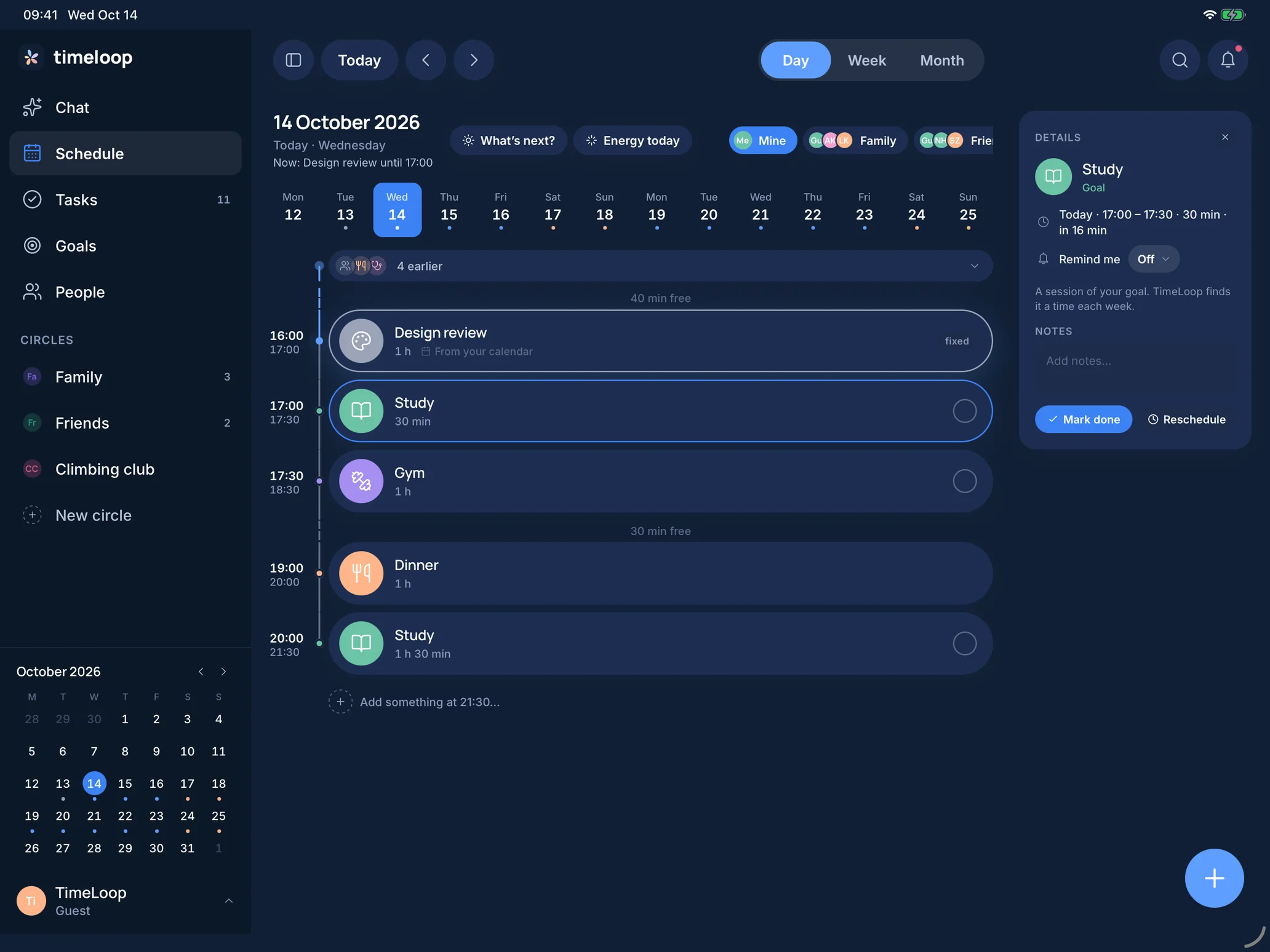Screen dimensions: 1270x952
Task: Open the Friends circle
Action: click(x=126, y=423)
